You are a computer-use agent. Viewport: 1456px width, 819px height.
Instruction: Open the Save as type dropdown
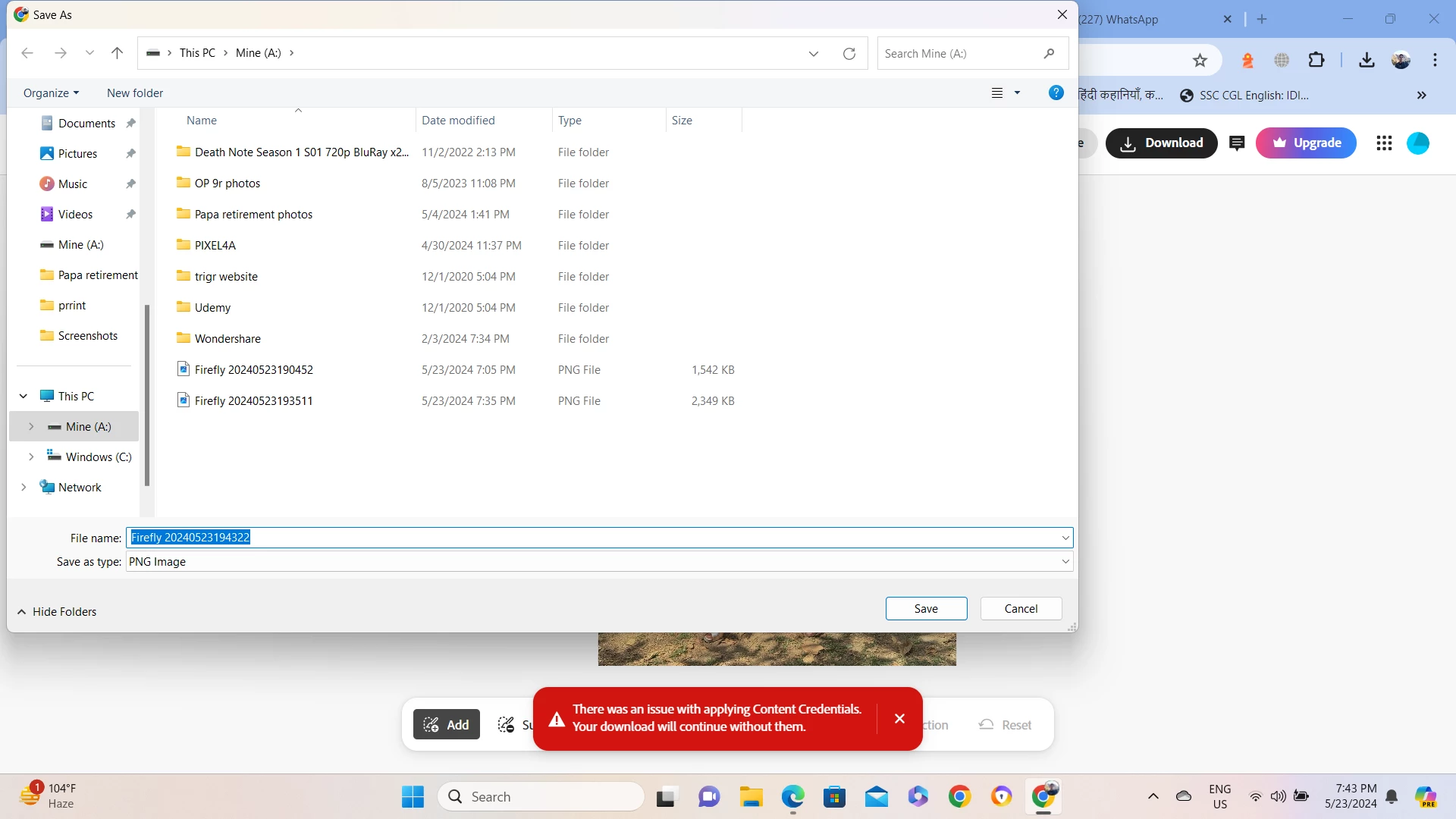click(x=1065, y=562)
